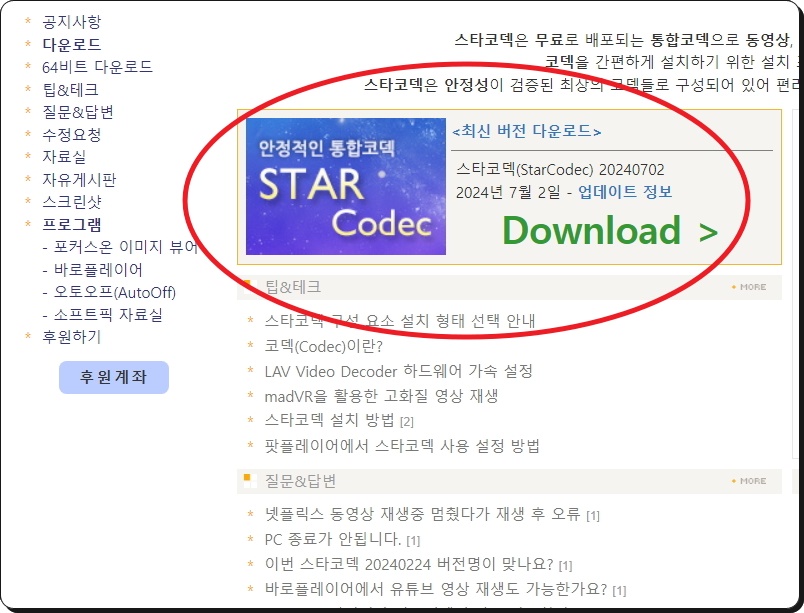Open 이번 스타코덱 20240224 버전명이 맞나요? question
Image resolution: width=804 pixels, height=613 pixels.
pos(409,564)
